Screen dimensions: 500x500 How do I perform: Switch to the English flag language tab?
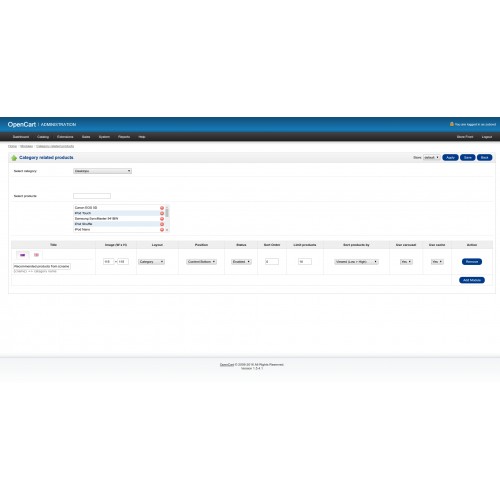pyautogui.click(x=36, y=255)
